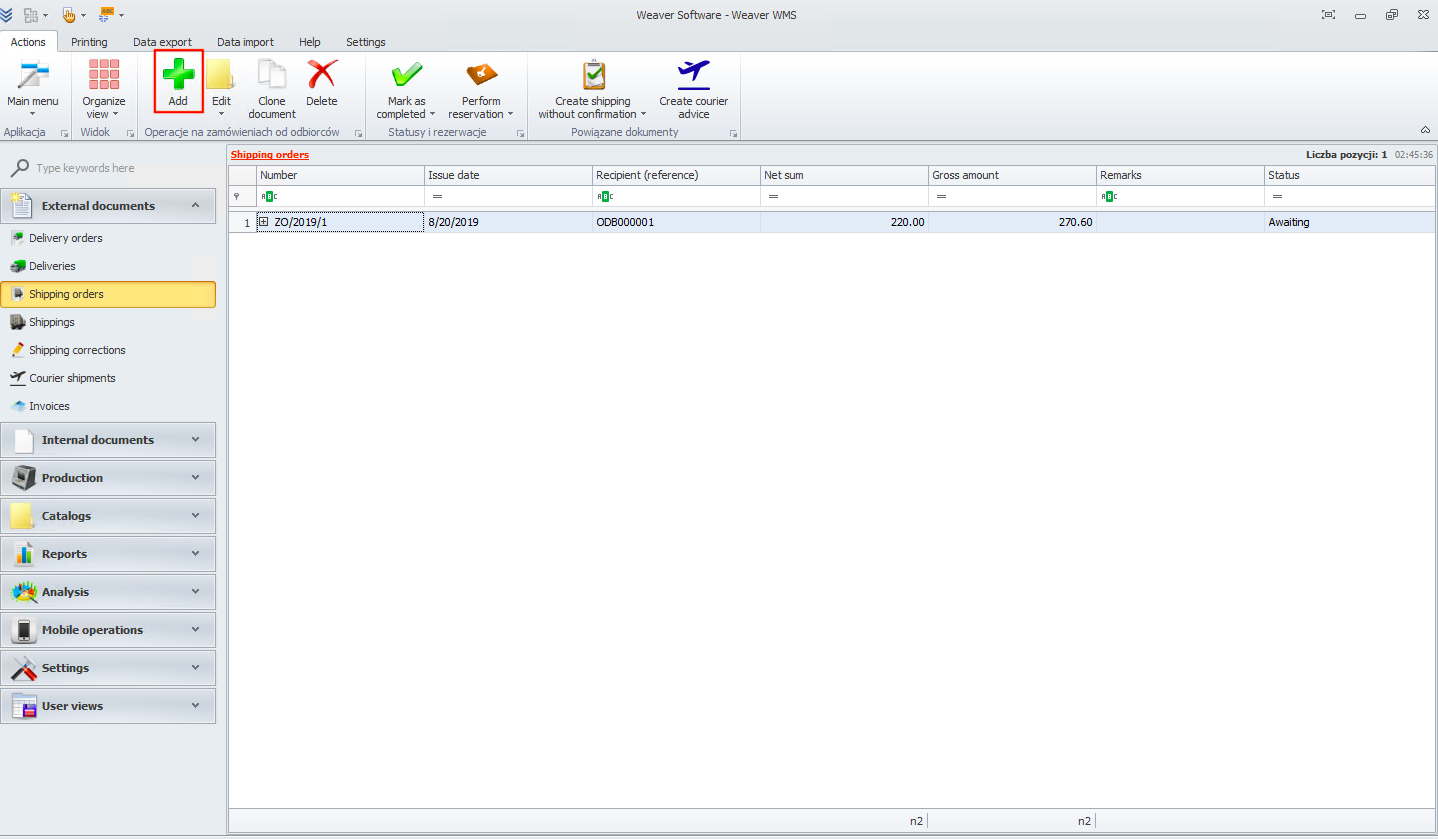The width and height of the screenshot is (1438, 839).
Task: Open the Main menu ribbon button
Action: (x=33, y=88)
